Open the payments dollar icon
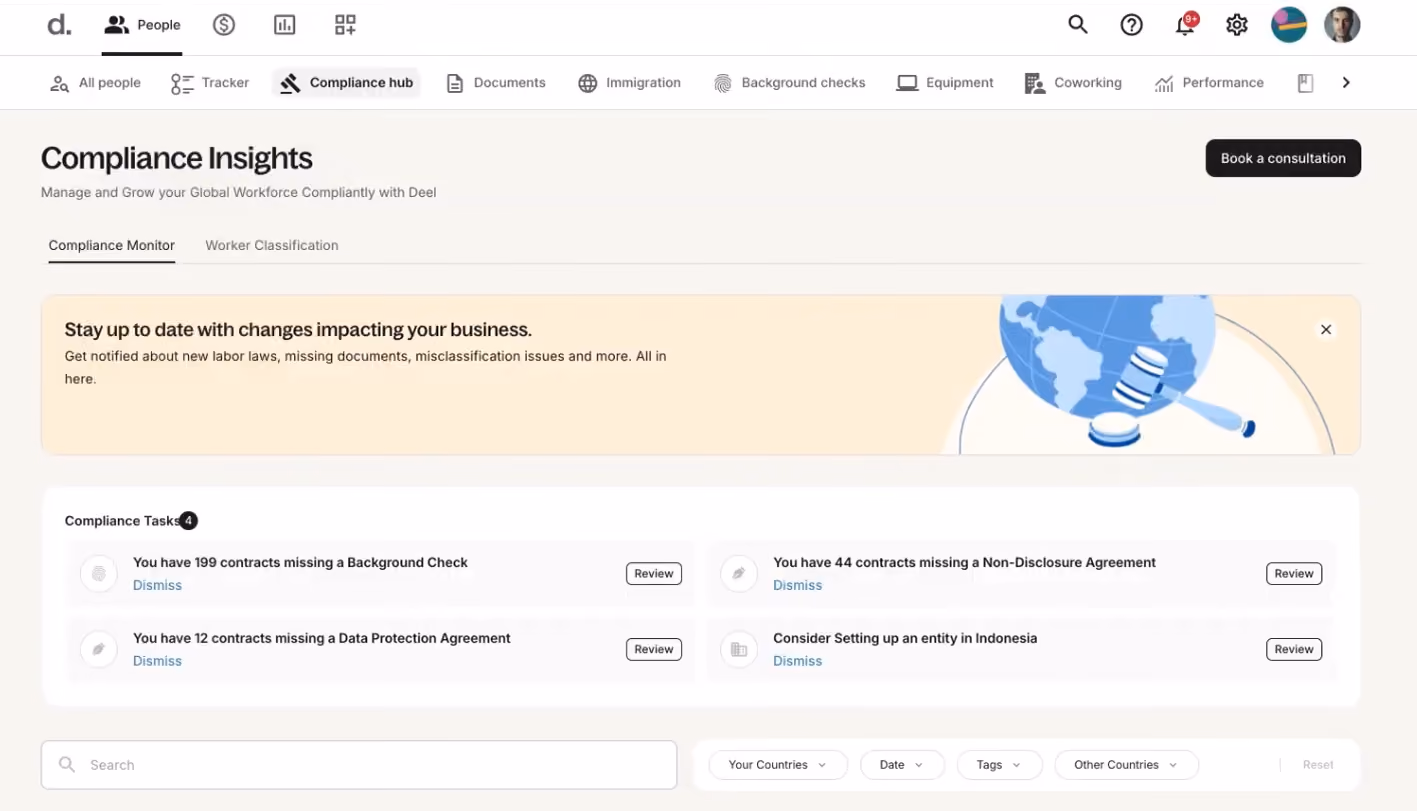The width and height of the screenshot is (1417, 811). pos(224,25)
